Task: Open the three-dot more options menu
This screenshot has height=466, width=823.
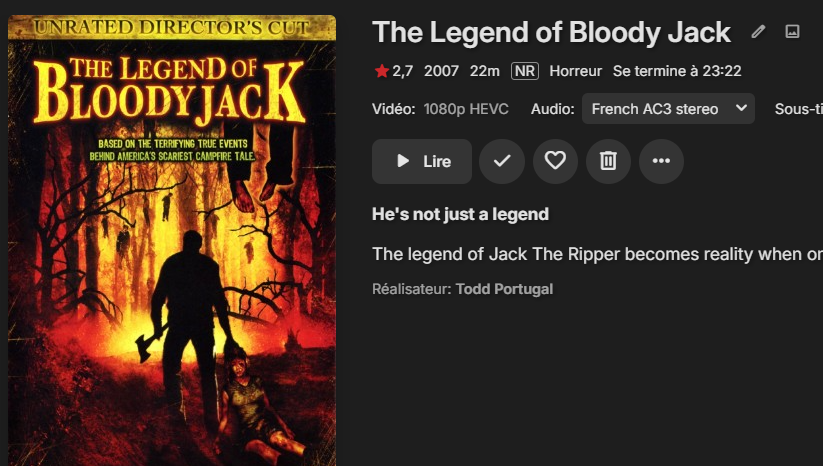Action: (661, 161)
